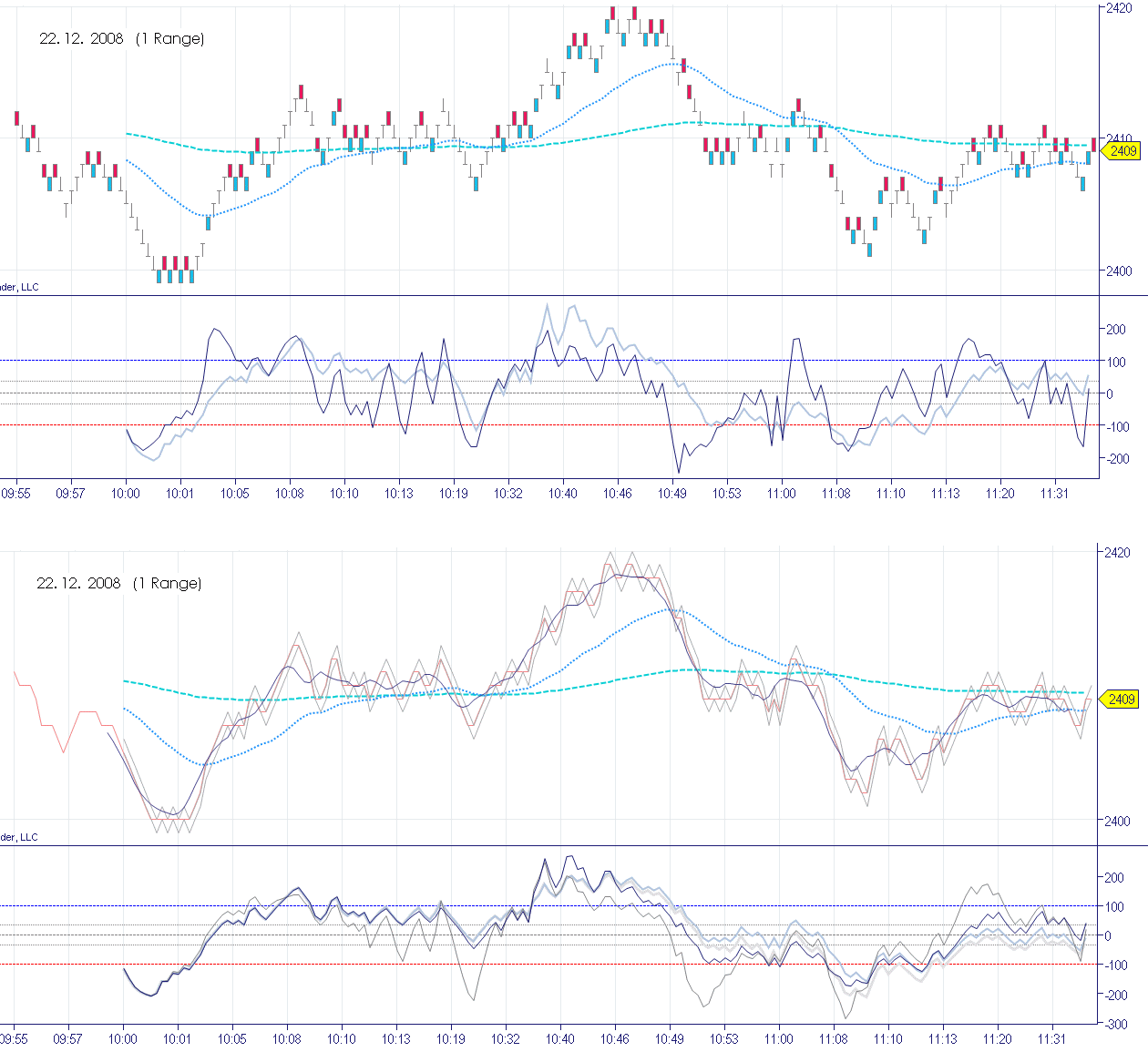This screenshot has height=1052, width=1148.
Task: Click the 10:00 time label under line chart
Action: (123, 1039)
